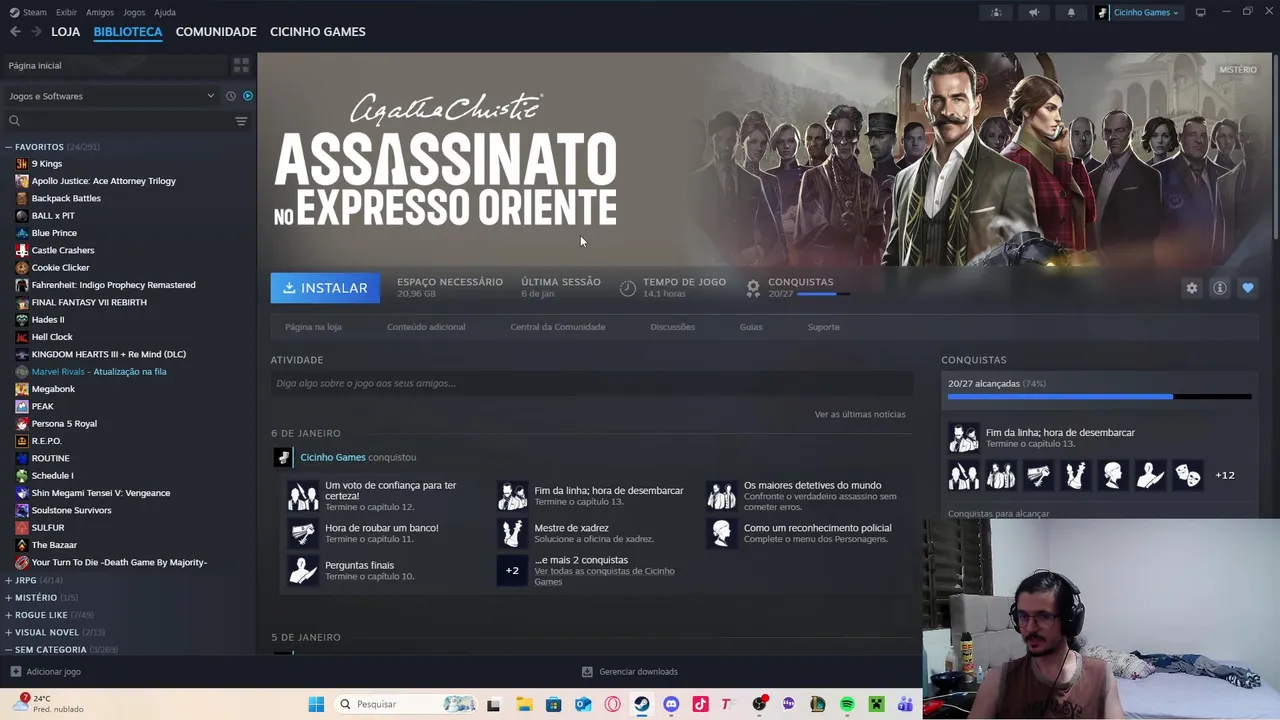This screenshot has height=720, width=1280.
Task: Open Suporte link
Action: 824,327
